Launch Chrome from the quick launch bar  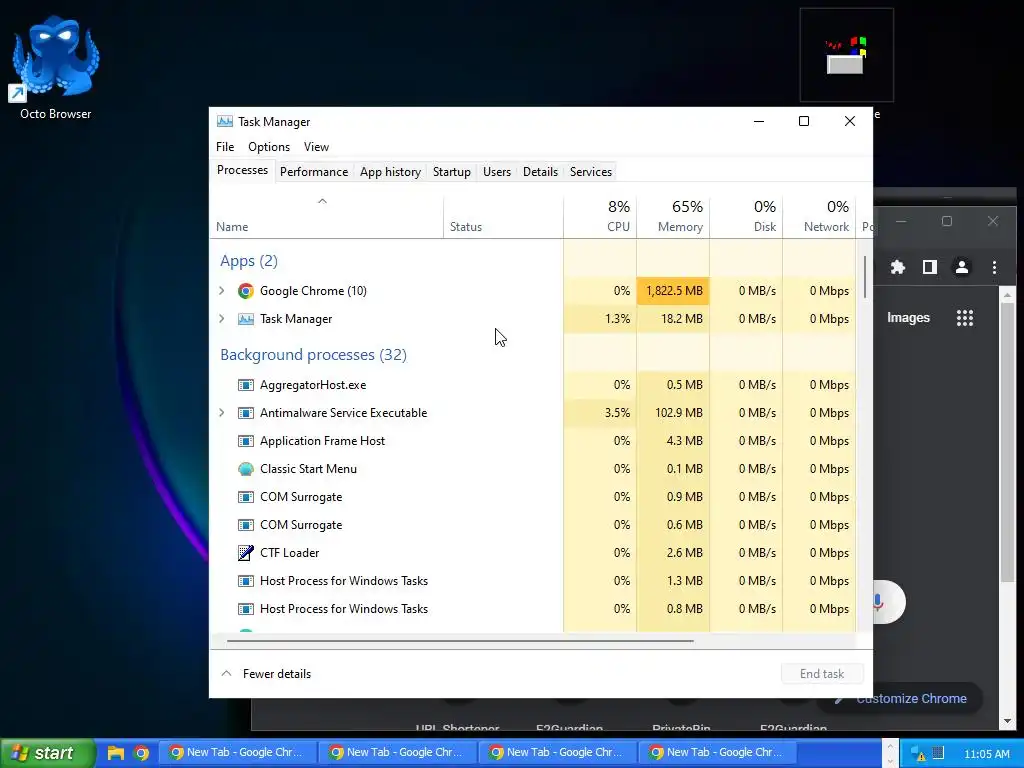click(141, 753)
